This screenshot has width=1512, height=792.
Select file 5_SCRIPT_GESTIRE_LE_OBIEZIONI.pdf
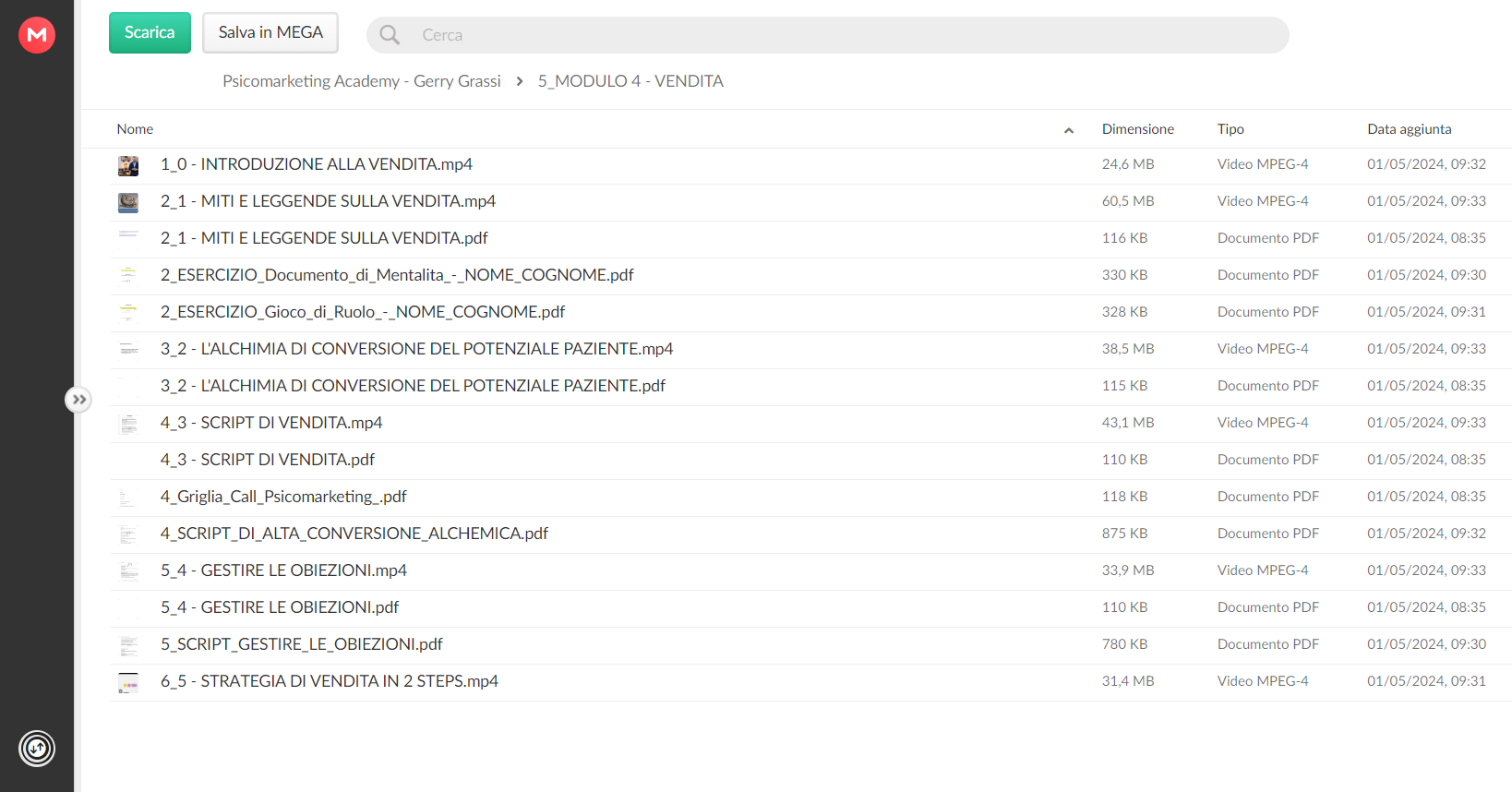click(302, 644)
